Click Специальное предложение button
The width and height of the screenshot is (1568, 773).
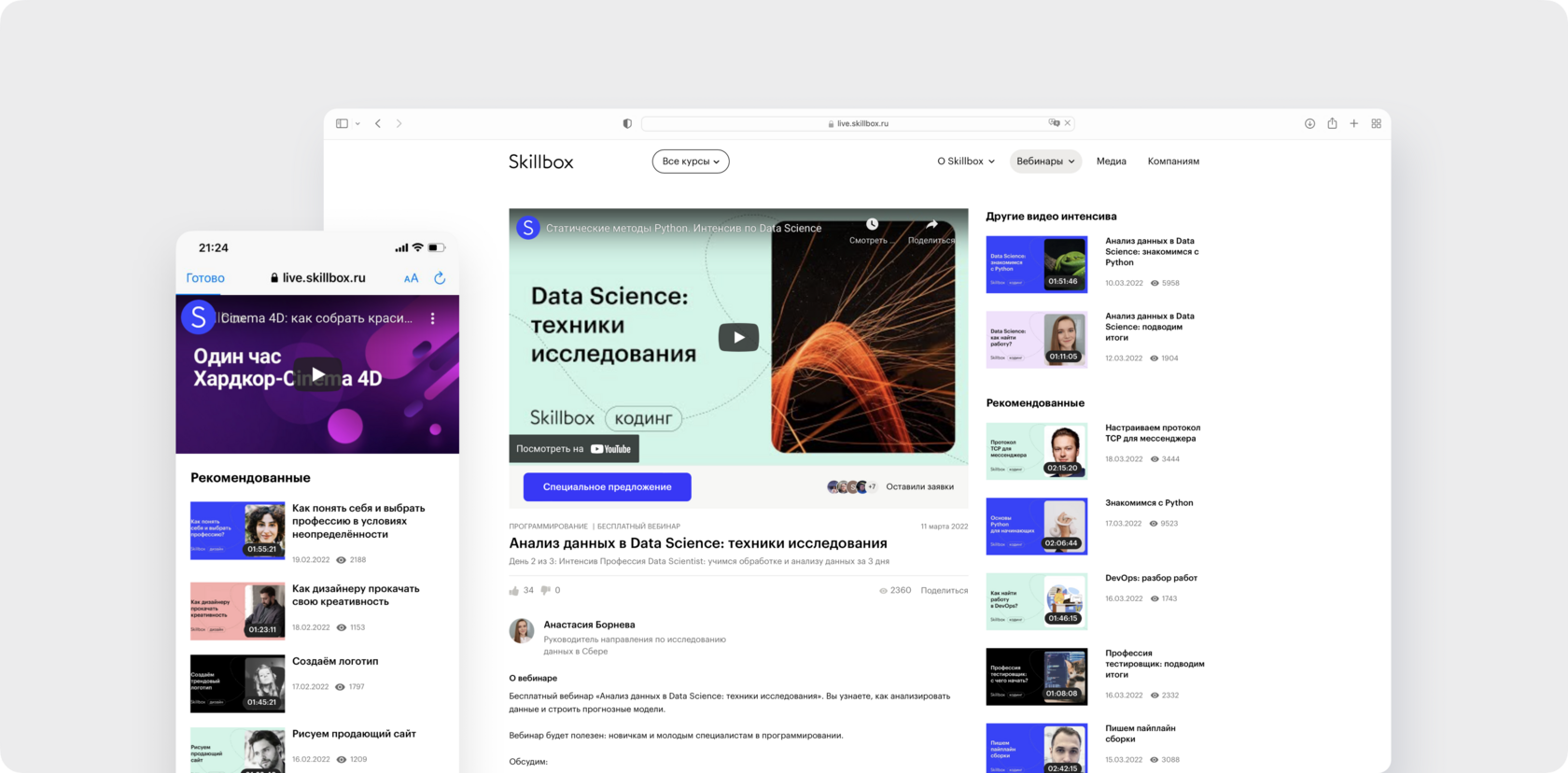coord(608,487)
